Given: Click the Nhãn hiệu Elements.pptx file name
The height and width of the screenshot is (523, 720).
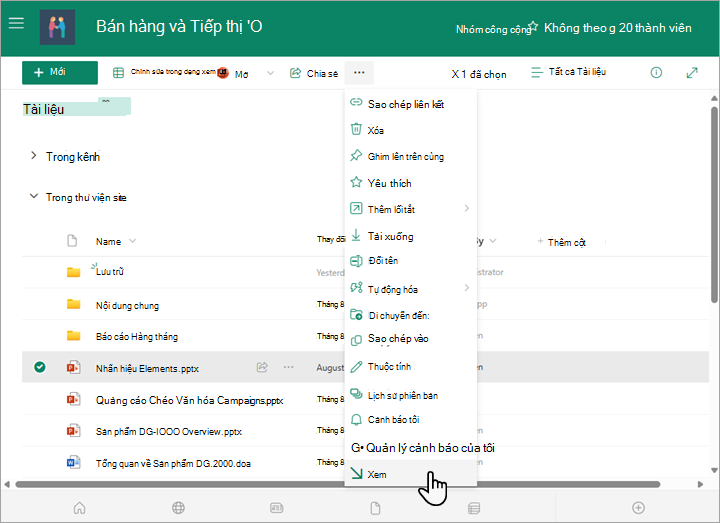Looking at the screenshot, I should click(147, 368).
